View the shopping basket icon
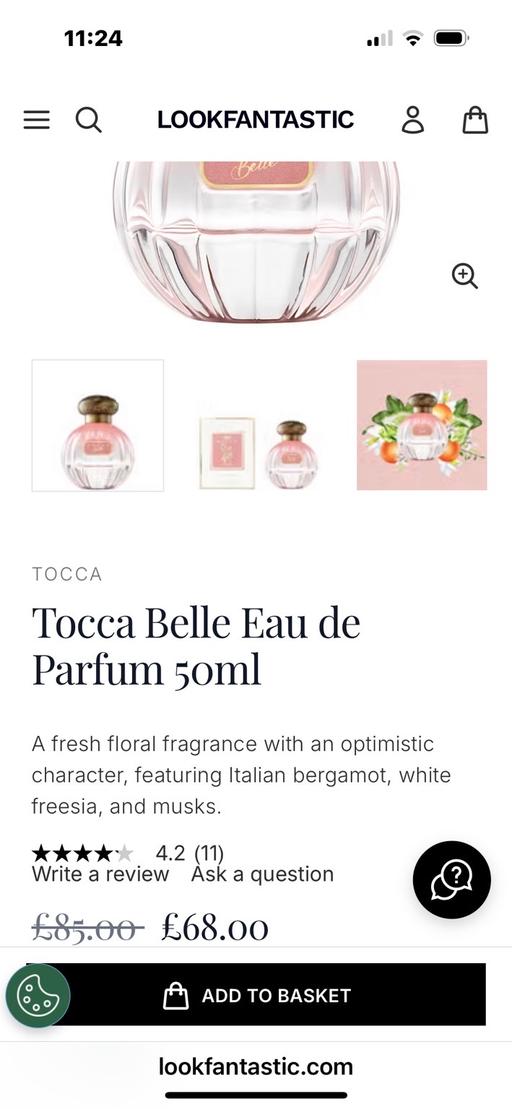Viewport: 512px width, 1109px height. (475, 120)
